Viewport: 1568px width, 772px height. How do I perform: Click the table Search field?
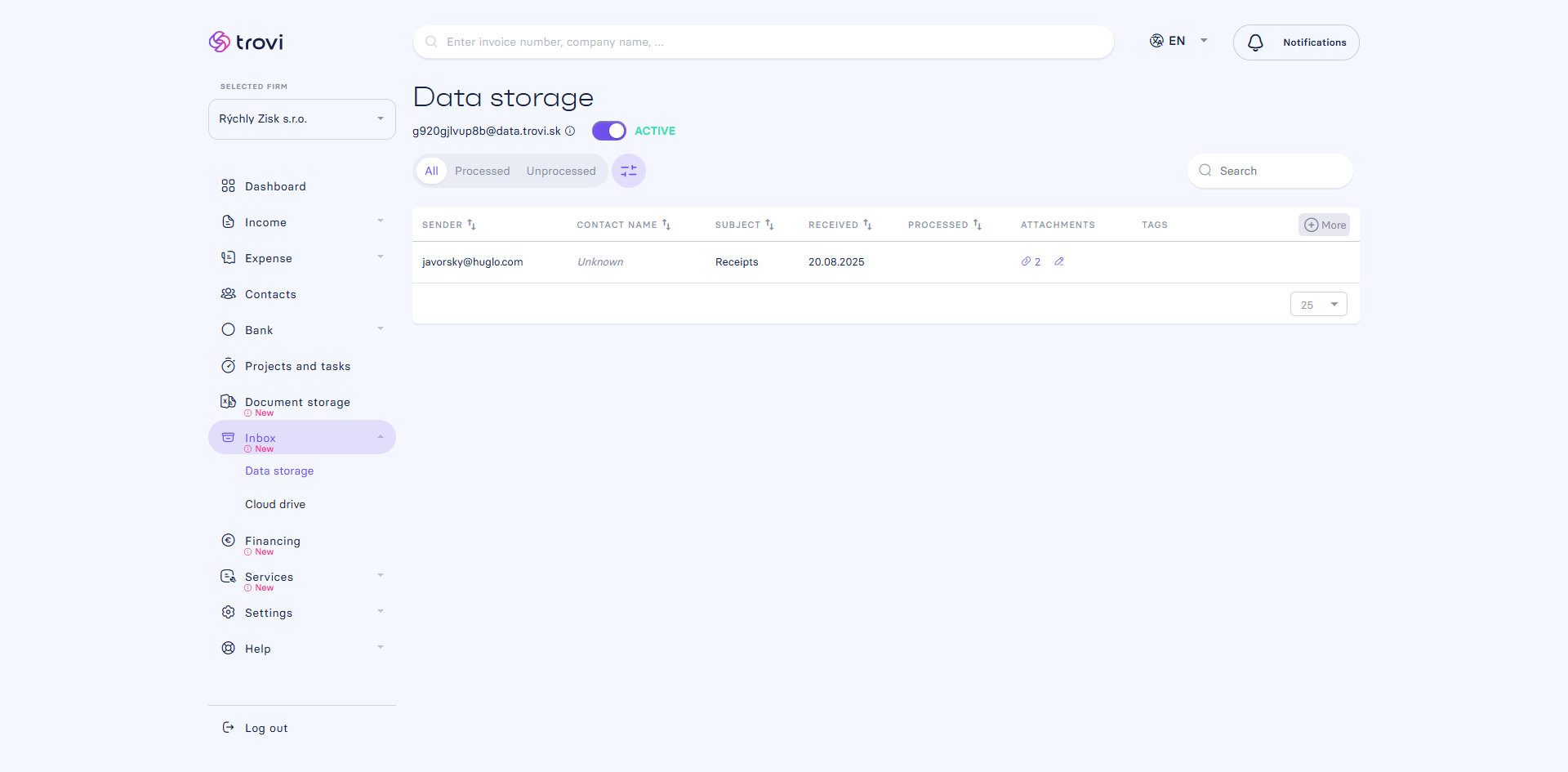tap(1270, 171)
